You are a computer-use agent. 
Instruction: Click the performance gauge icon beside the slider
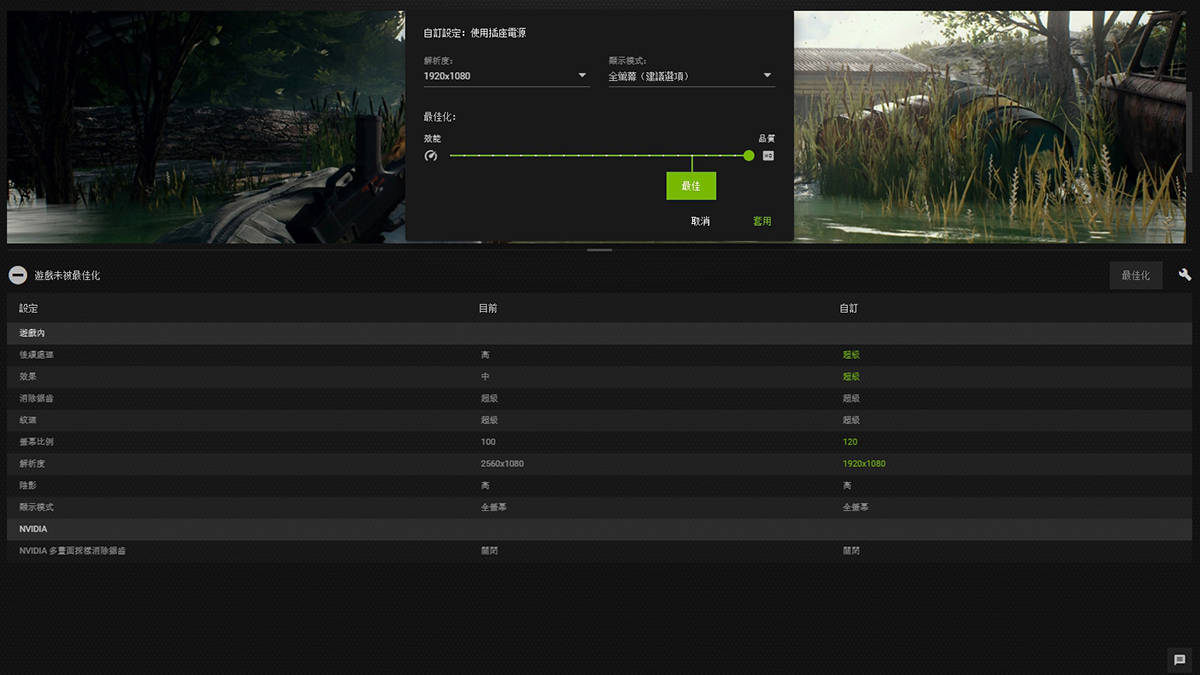[431, 156]
